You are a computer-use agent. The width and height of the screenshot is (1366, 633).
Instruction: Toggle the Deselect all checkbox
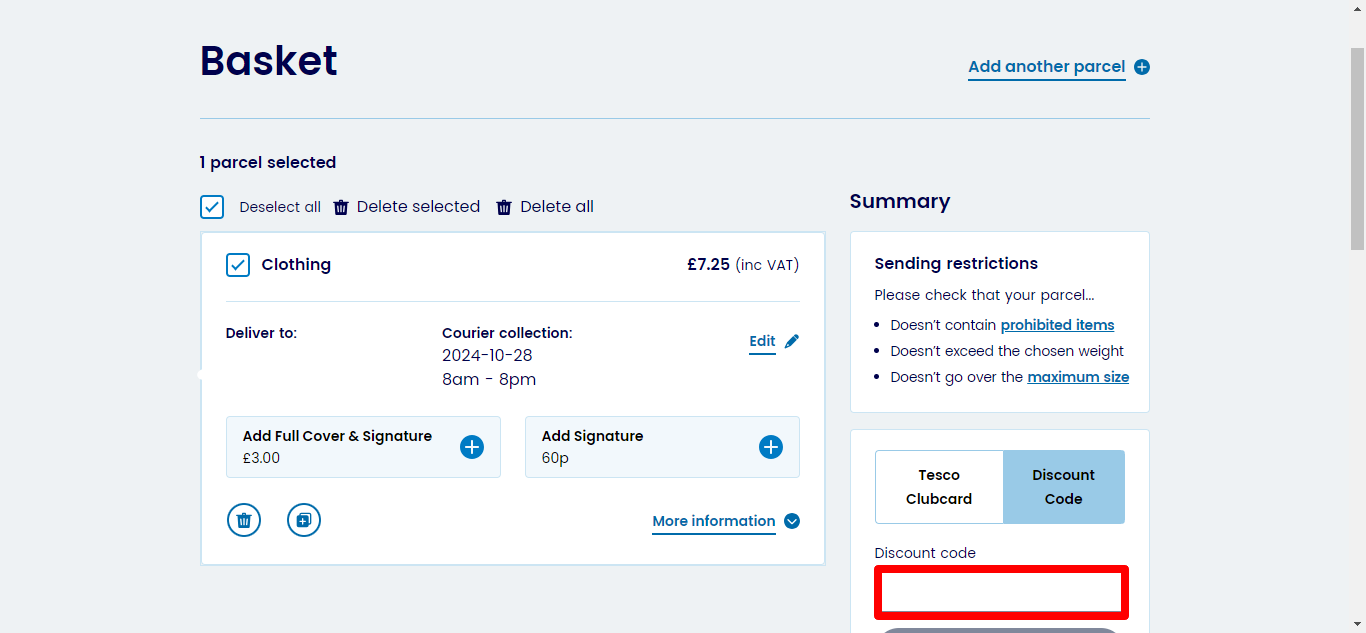212,207
